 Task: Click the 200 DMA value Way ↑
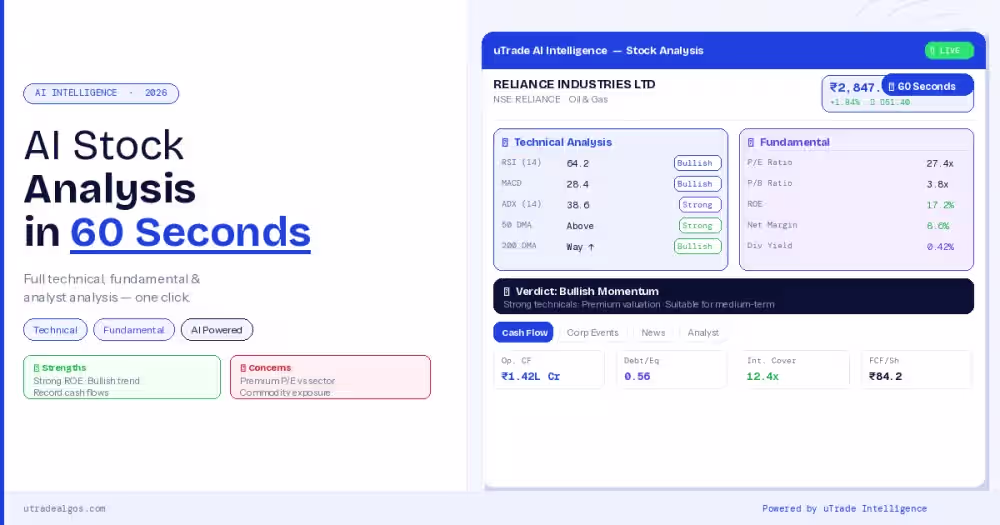[x=580, y=247]
